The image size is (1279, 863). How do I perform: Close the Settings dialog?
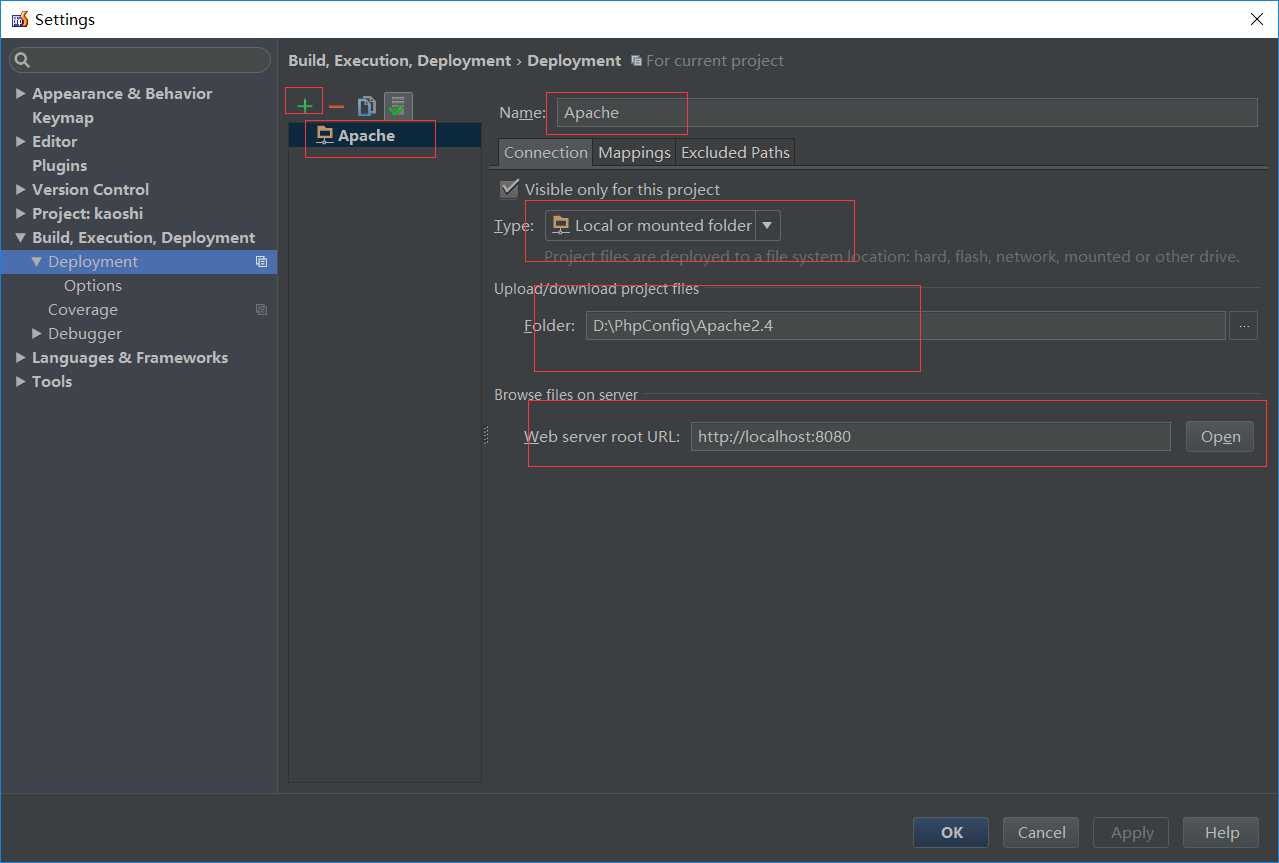click(1256, 19)
